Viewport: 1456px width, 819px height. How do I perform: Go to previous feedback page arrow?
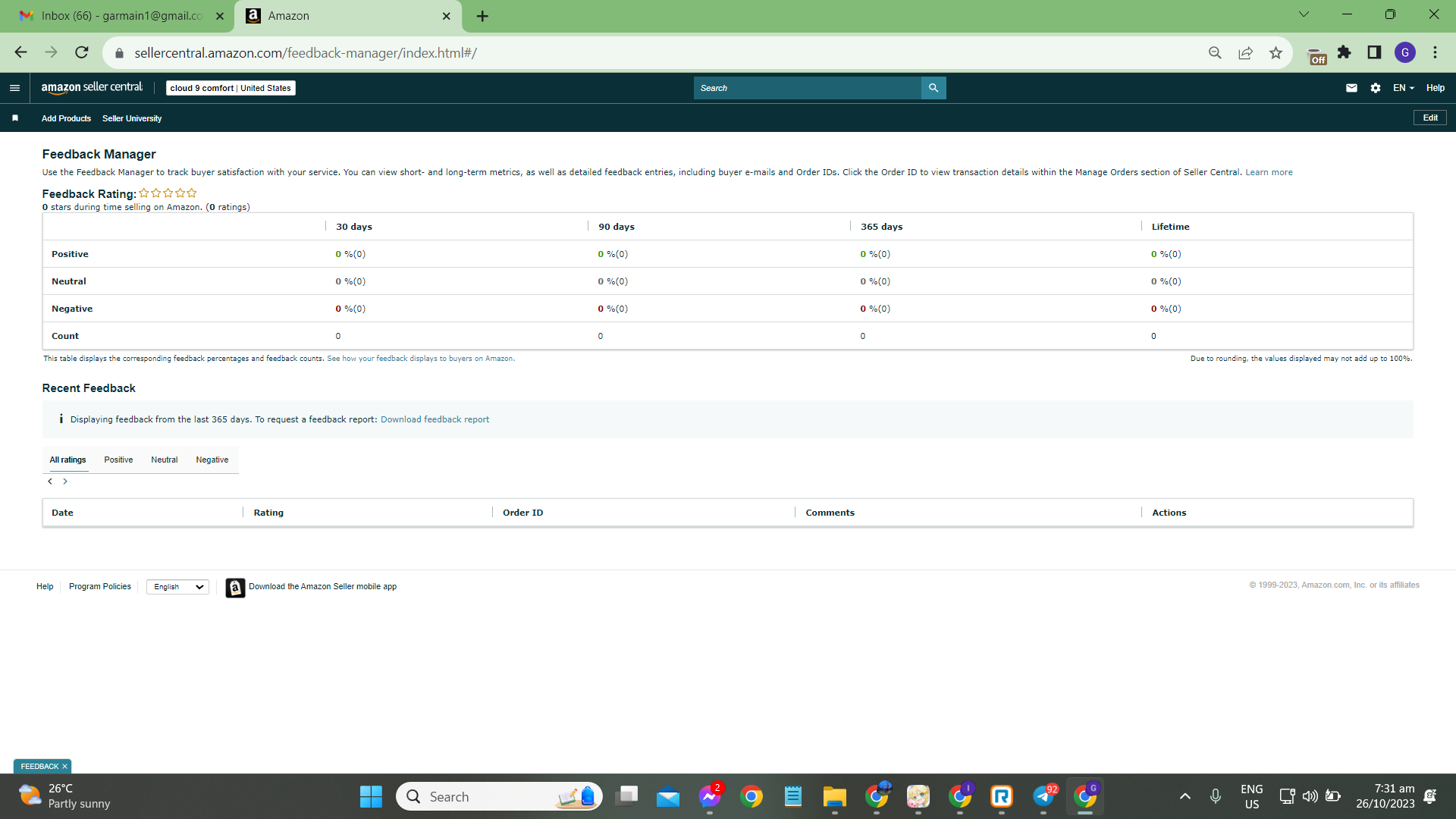point(50,482)
